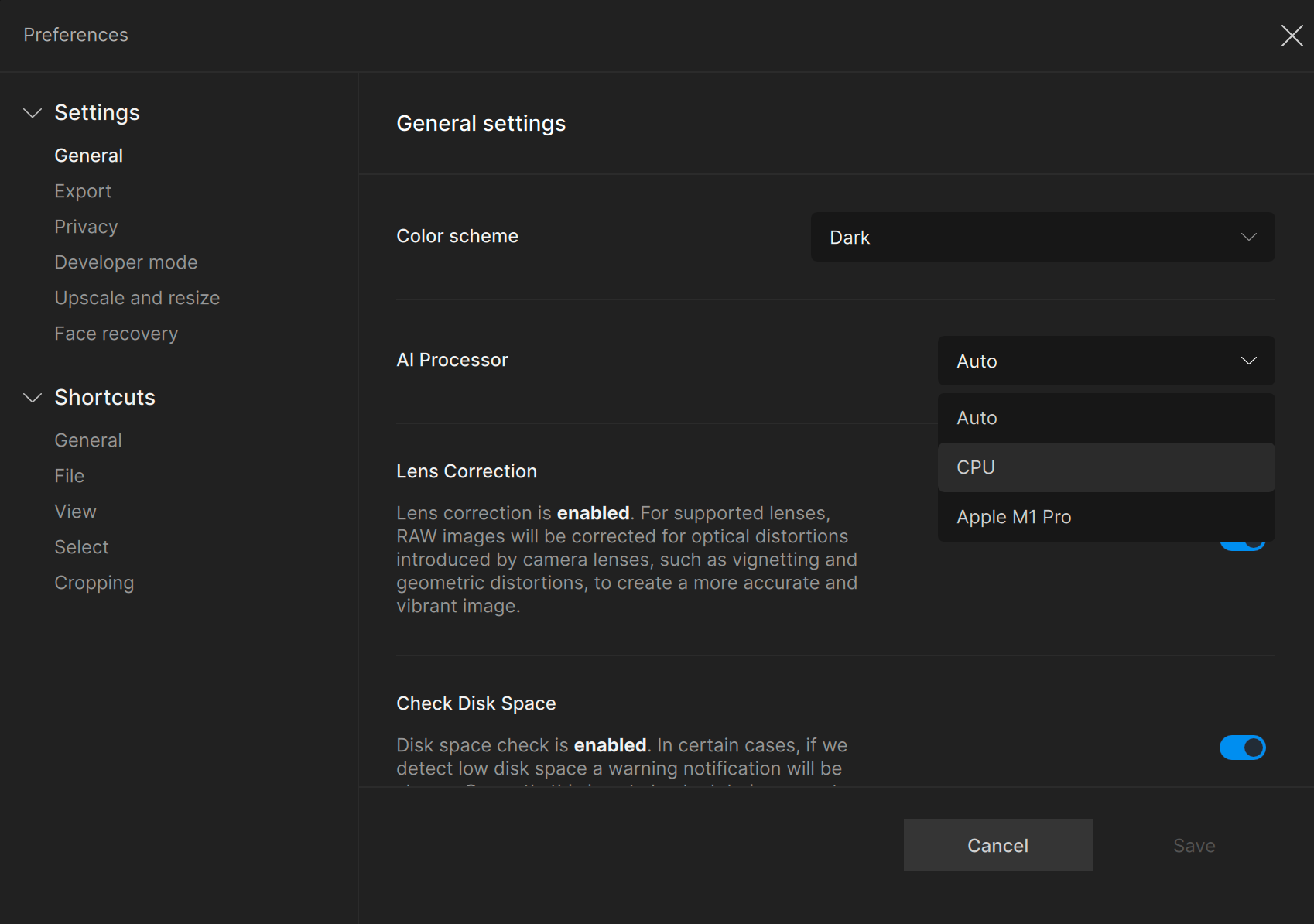The image size is (1314, 924).
Task: Click the Cancel button
Action: tap(997, 845)
